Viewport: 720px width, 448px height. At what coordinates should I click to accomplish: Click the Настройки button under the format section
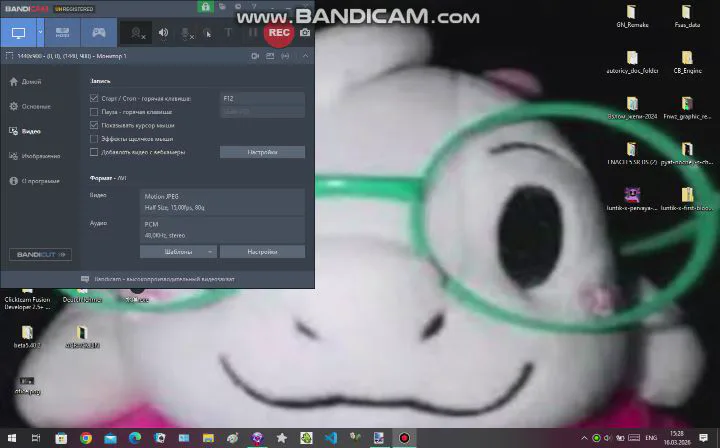[x=262, y=252]
